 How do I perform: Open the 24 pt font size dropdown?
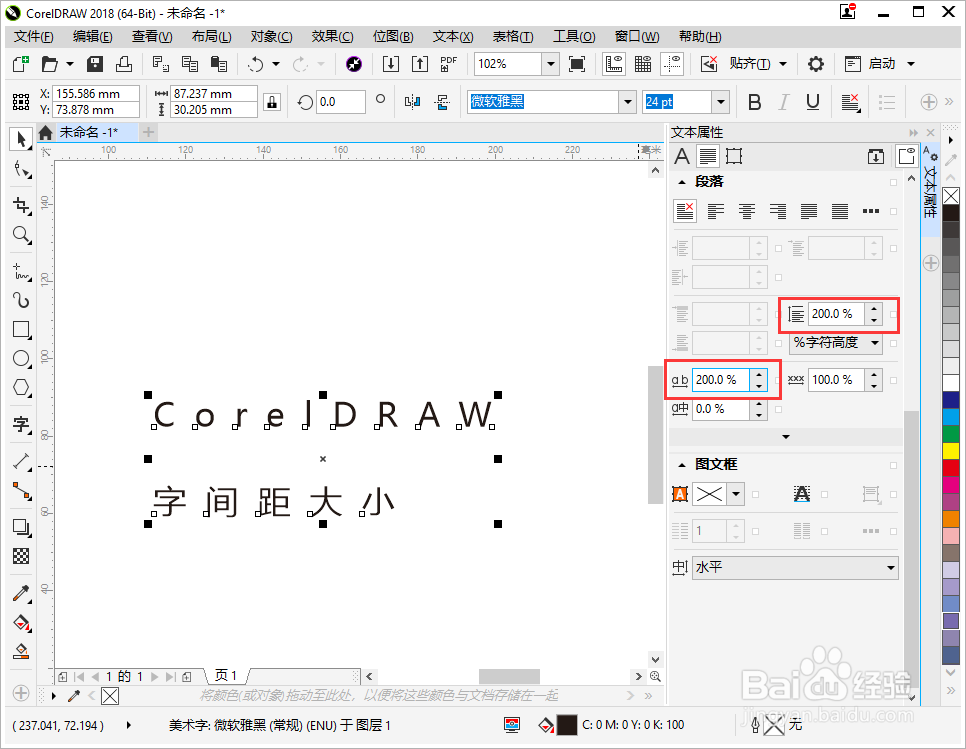tap(721, 102)
